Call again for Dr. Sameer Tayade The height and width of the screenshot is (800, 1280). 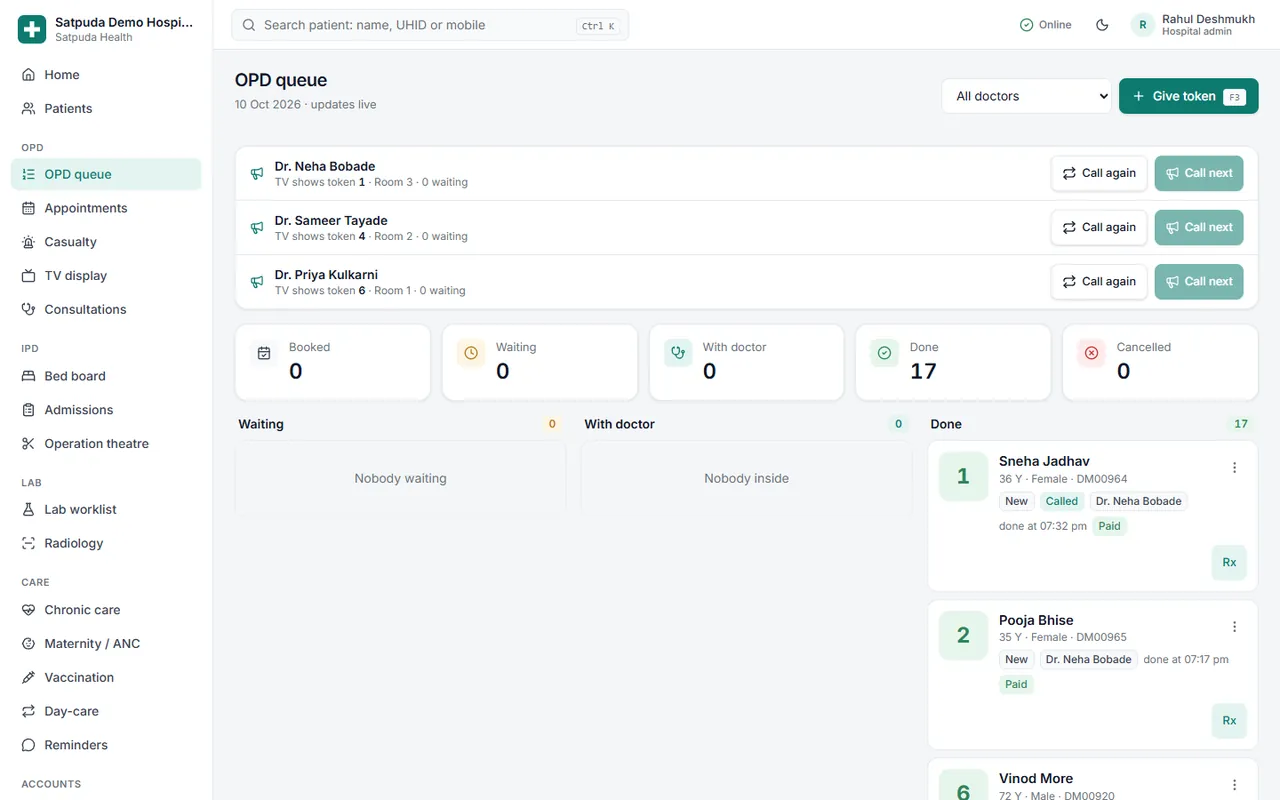coord(1099,227)
